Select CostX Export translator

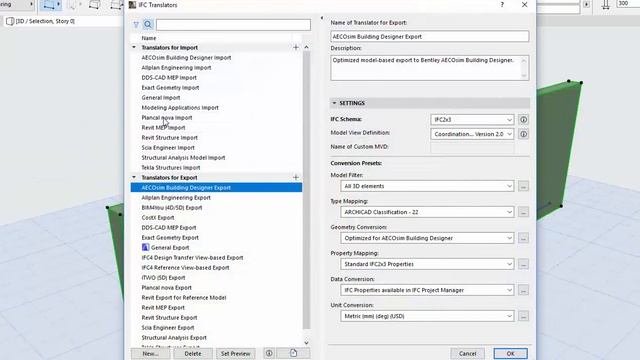click(158, 218)
